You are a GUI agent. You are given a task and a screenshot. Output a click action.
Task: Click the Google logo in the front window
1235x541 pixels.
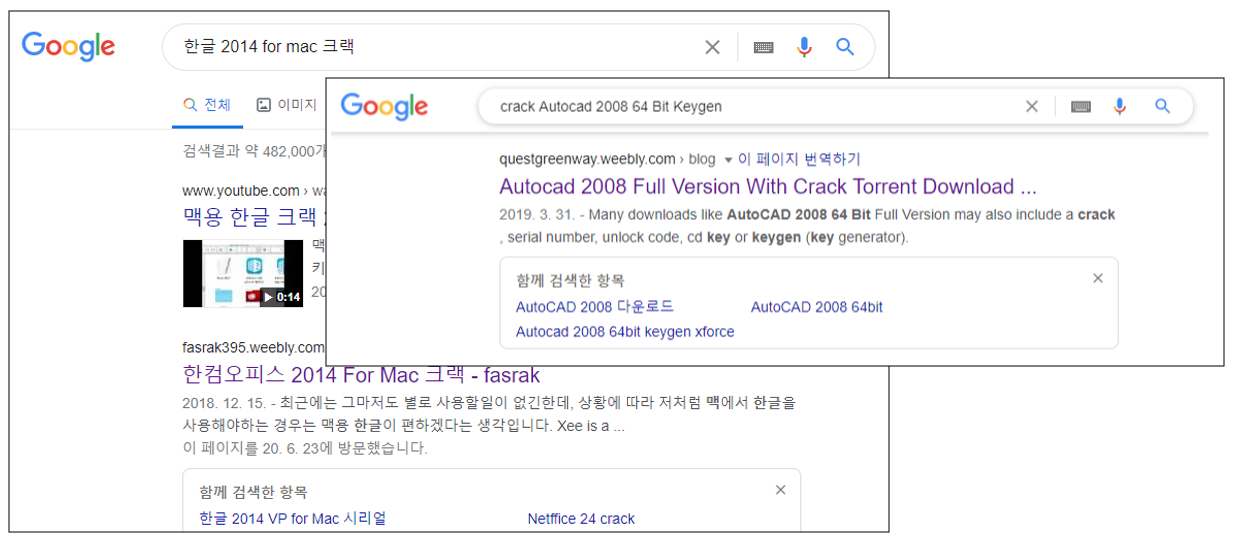pos(384,106)
